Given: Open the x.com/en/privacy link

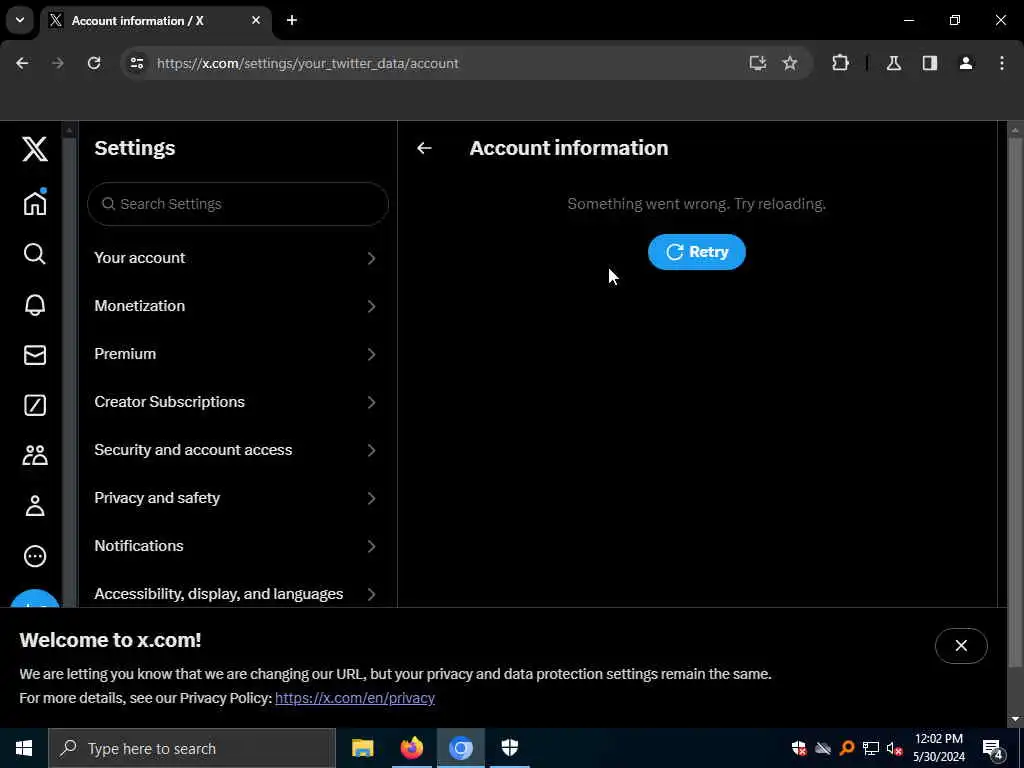Looking at the screenshot, I should (x=355, y=698).
